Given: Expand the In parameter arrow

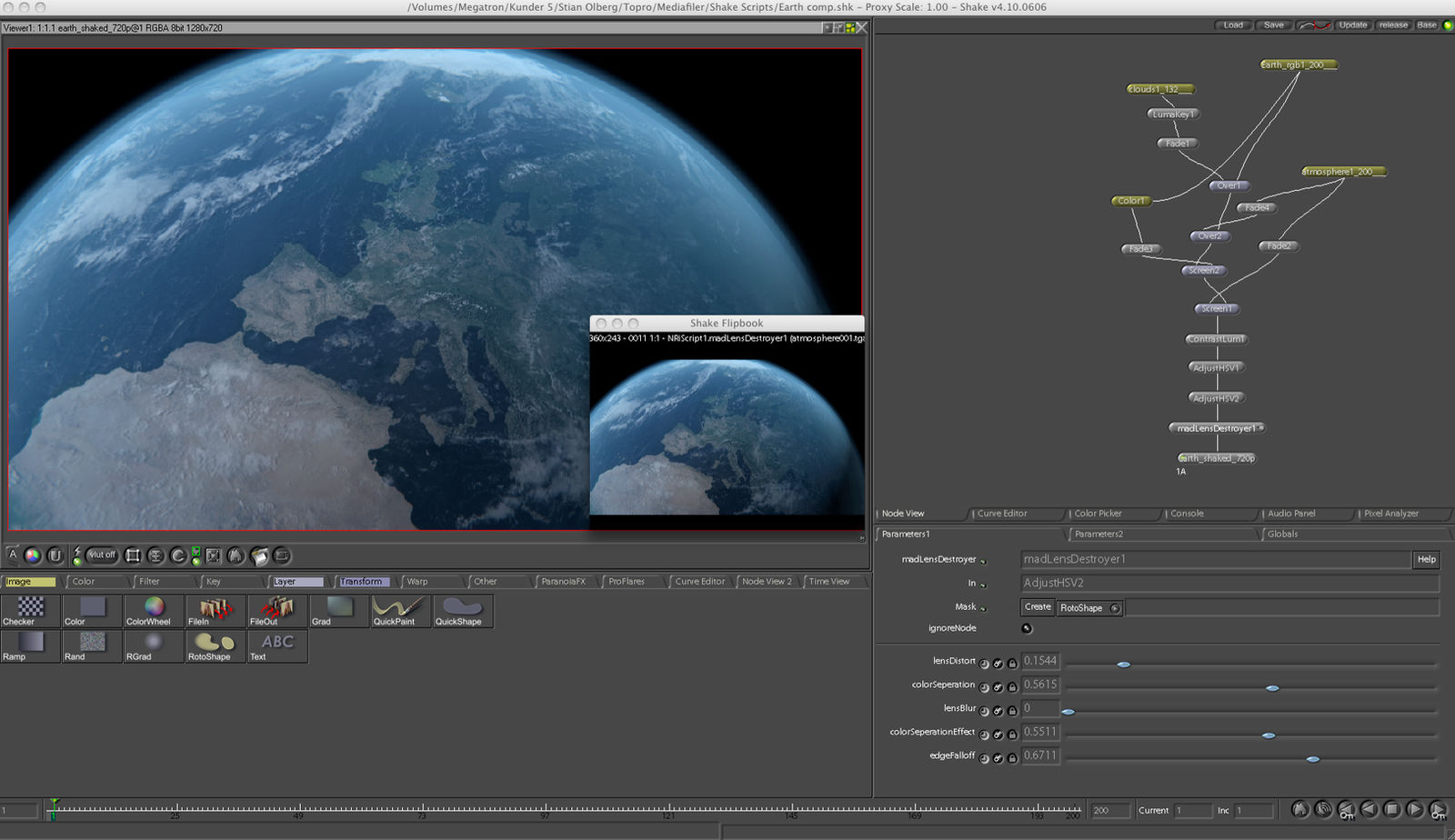Looking at the screenshot, I should pyautogui.click(x=983, y=585).
